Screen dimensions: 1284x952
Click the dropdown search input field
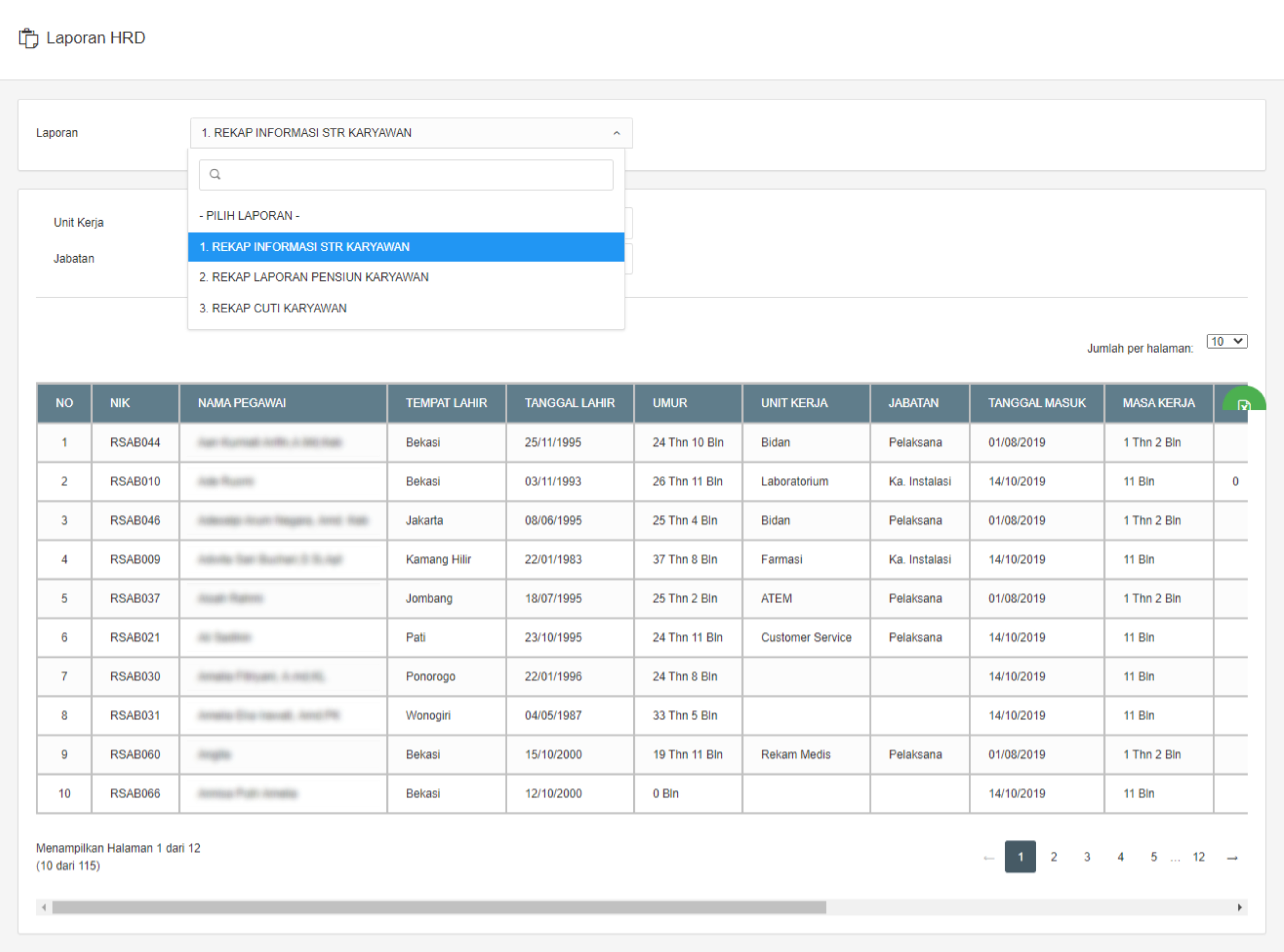[x=415, y=175]
